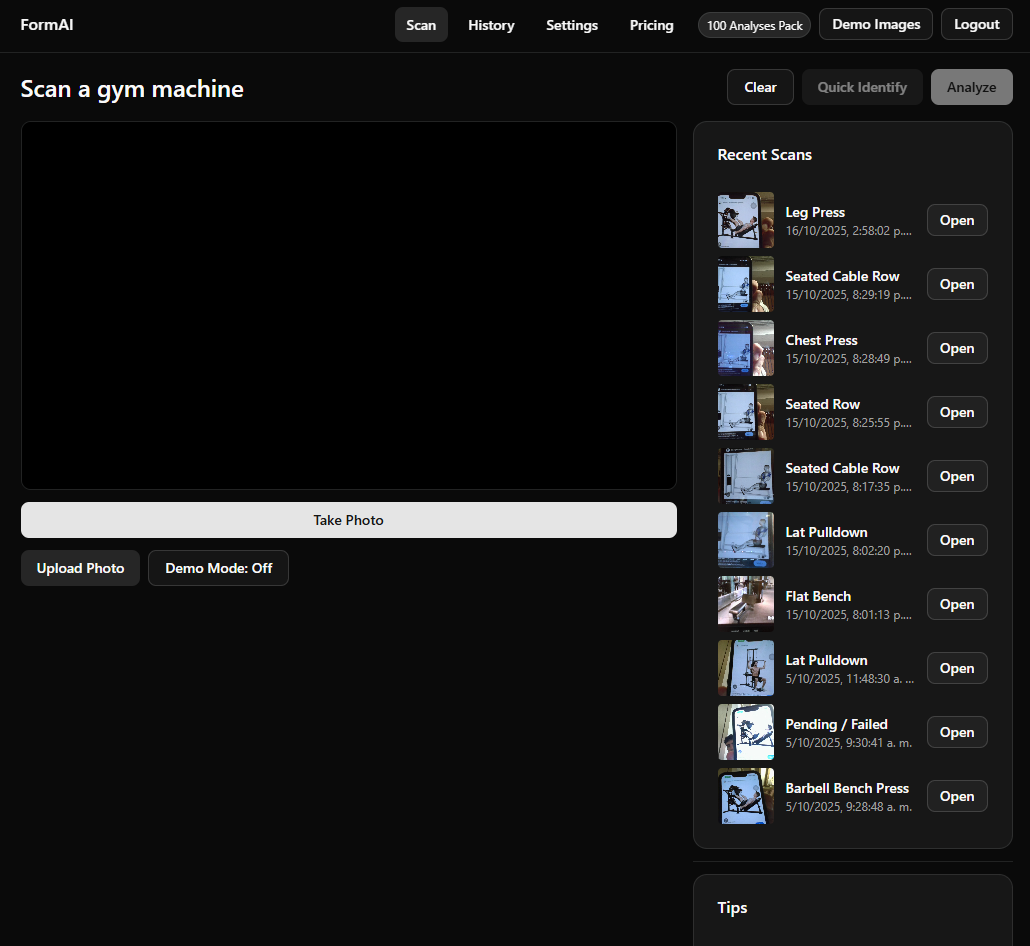Click the camera preview area

(349, 305)
